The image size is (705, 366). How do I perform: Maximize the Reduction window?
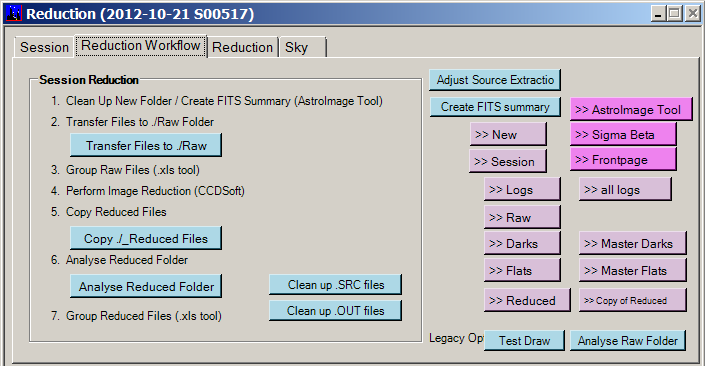click(x=674, y=13)
